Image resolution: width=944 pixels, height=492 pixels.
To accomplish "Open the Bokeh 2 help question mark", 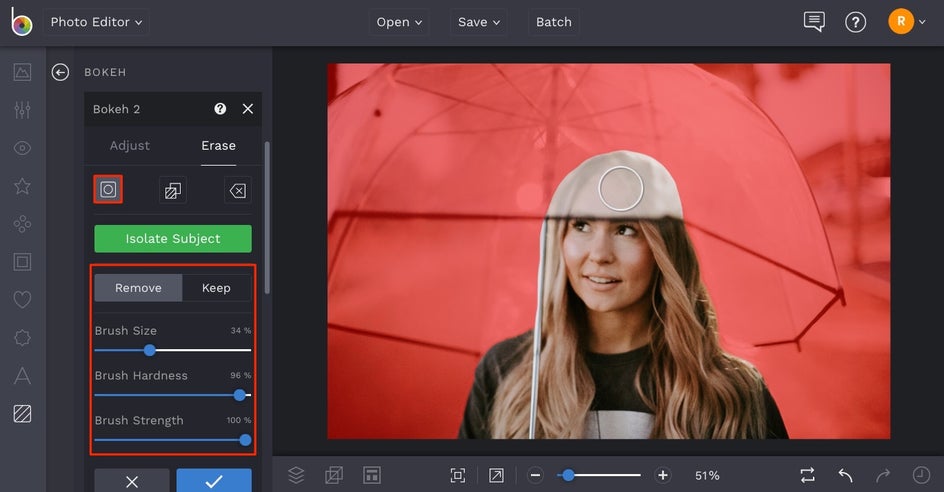I will pyautogui.click(x=220, y=109).
